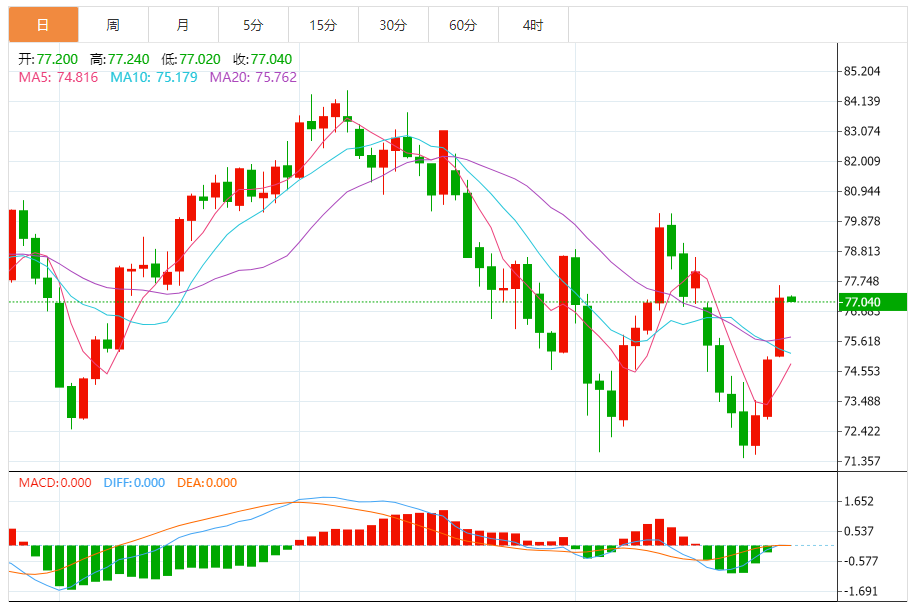Click the MA20: 75.762 indicator label
914x602 pixels.
coord(253,77)
